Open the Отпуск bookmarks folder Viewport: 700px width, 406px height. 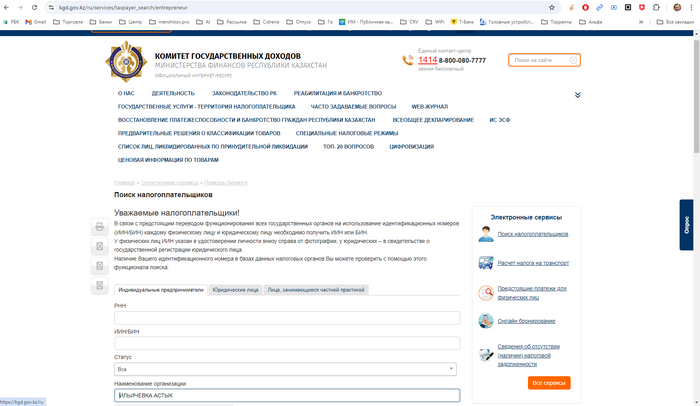tap(299, 22)
